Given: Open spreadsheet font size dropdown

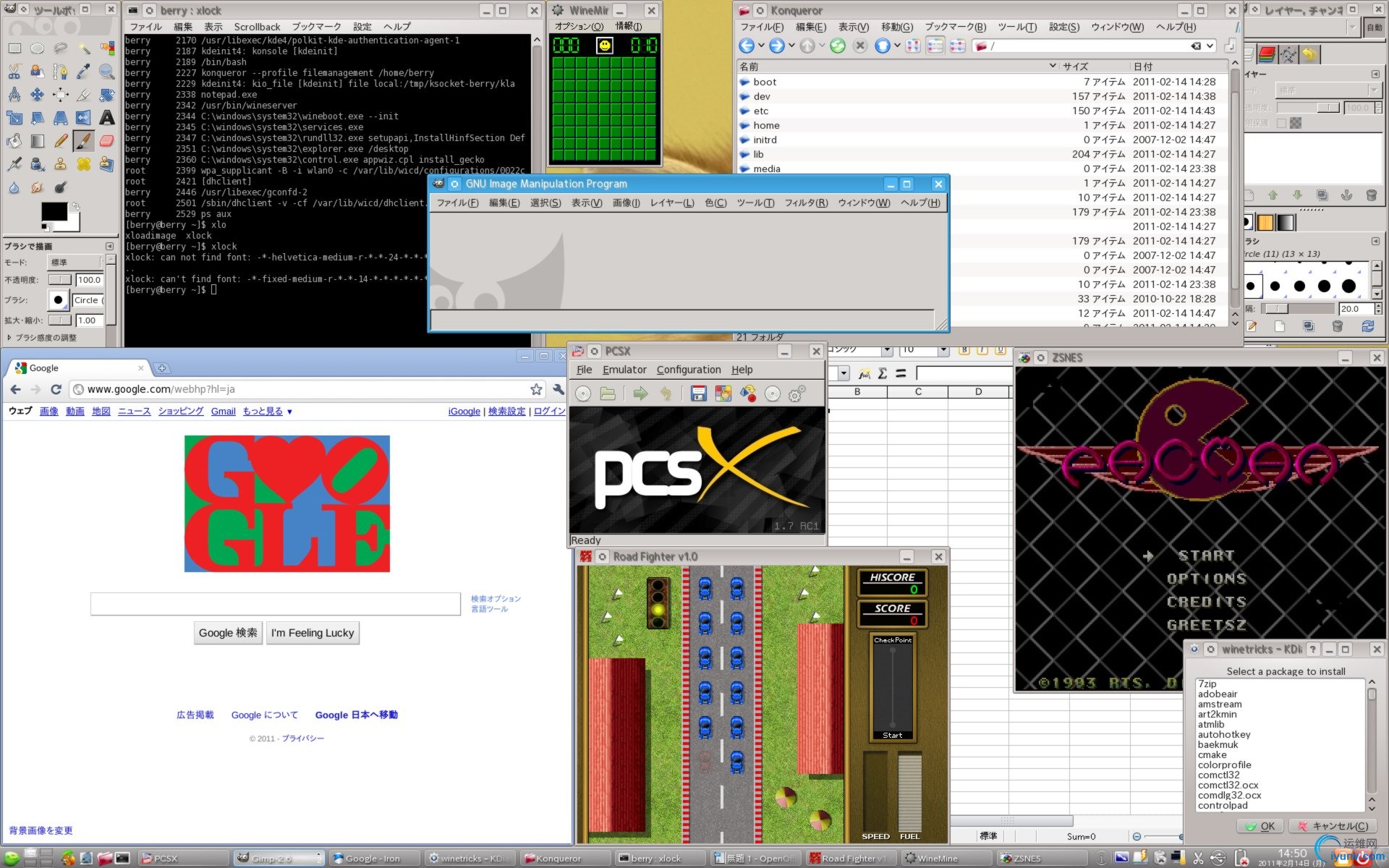Looking at the screenshot, I should tap(943, 351).
